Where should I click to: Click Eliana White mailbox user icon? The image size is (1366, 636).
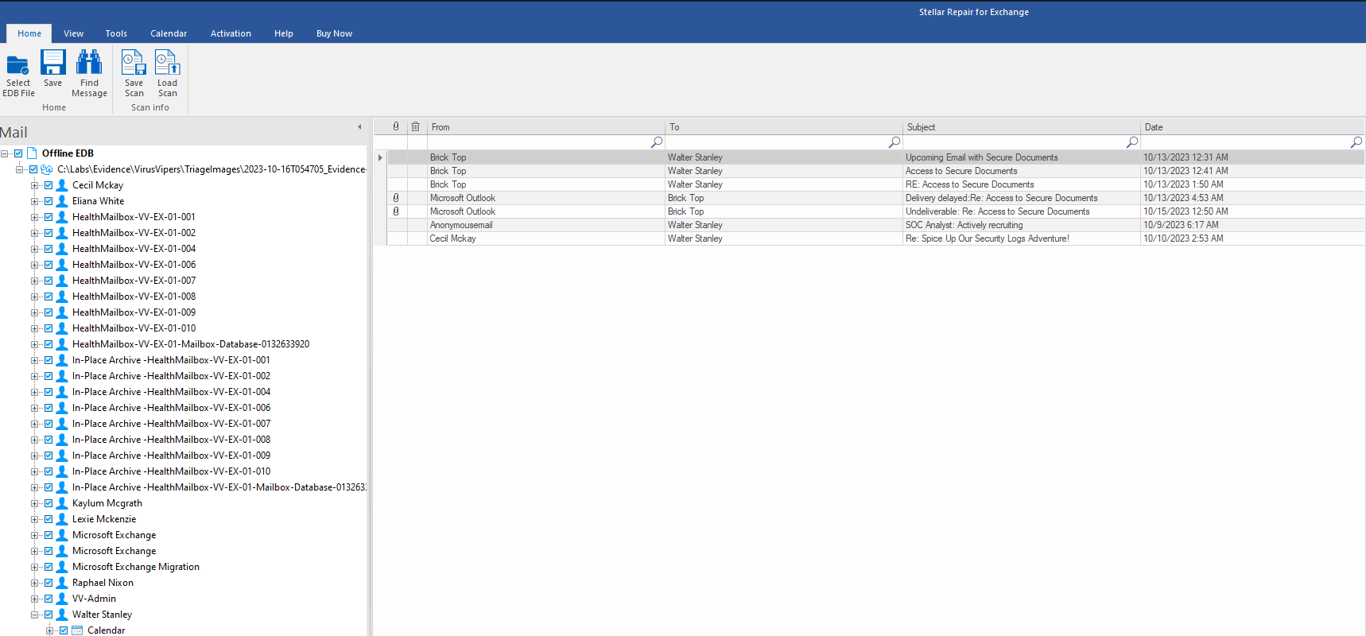pyautogui.click(x=62, y=201)
